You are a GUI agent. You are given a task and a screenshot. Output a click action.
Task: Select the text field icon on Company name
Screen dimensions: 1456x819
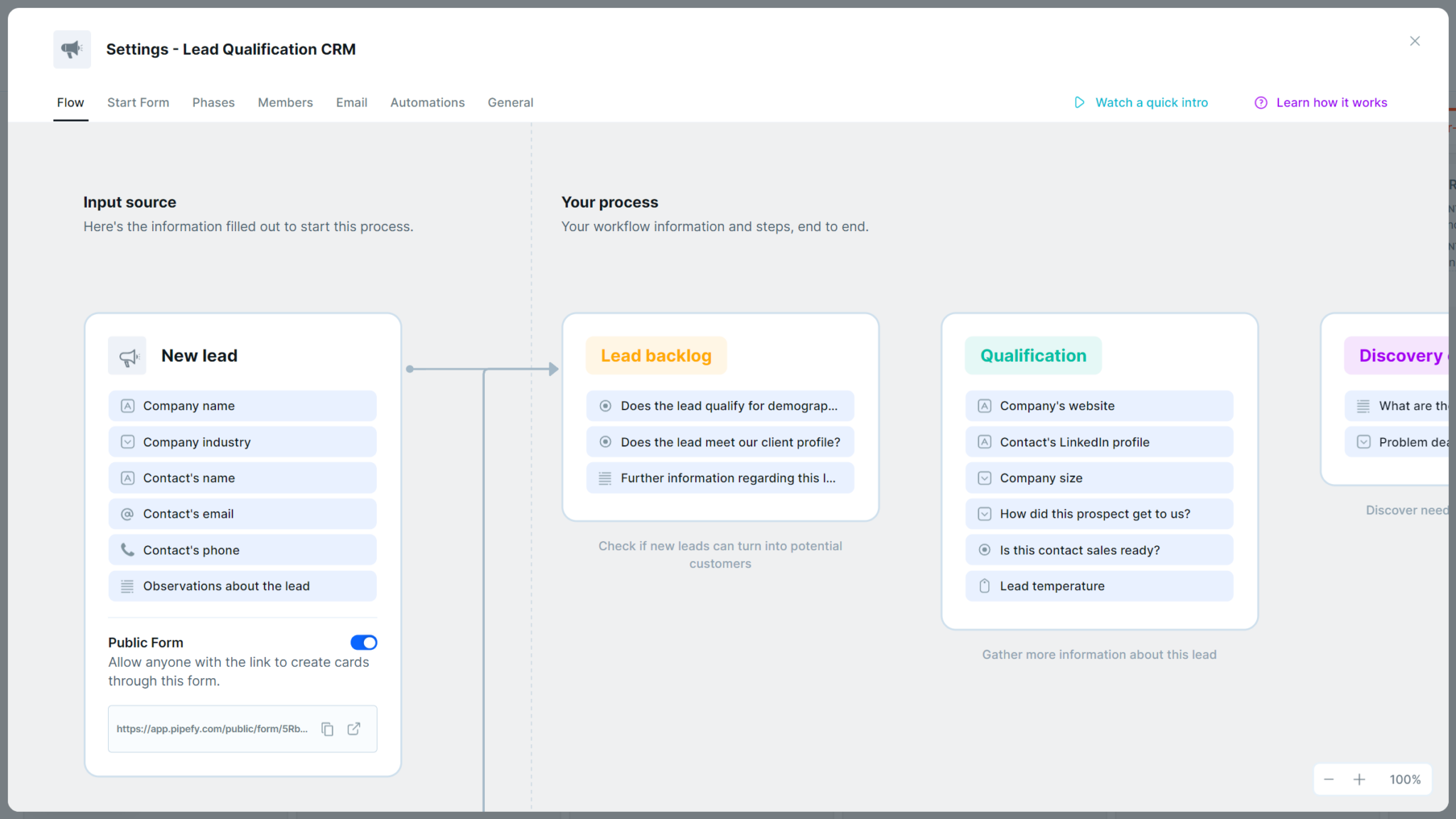127,405
